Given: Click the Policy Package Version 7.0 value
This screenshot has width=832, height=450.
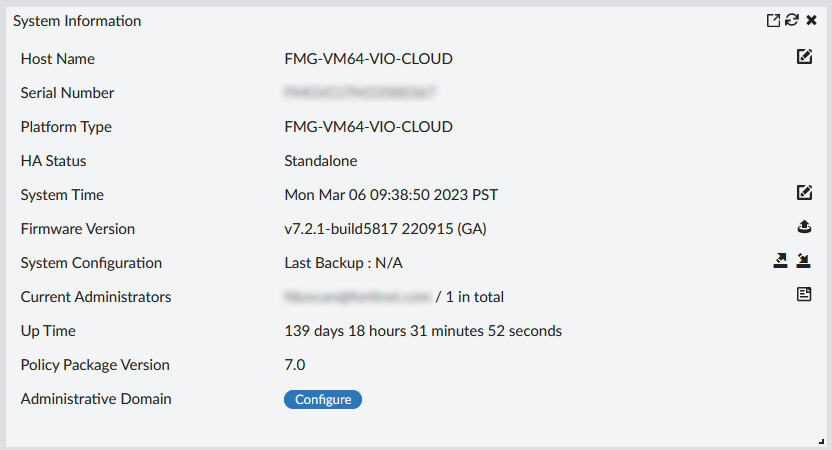Looking at the screenshot, I should point(295,365).
